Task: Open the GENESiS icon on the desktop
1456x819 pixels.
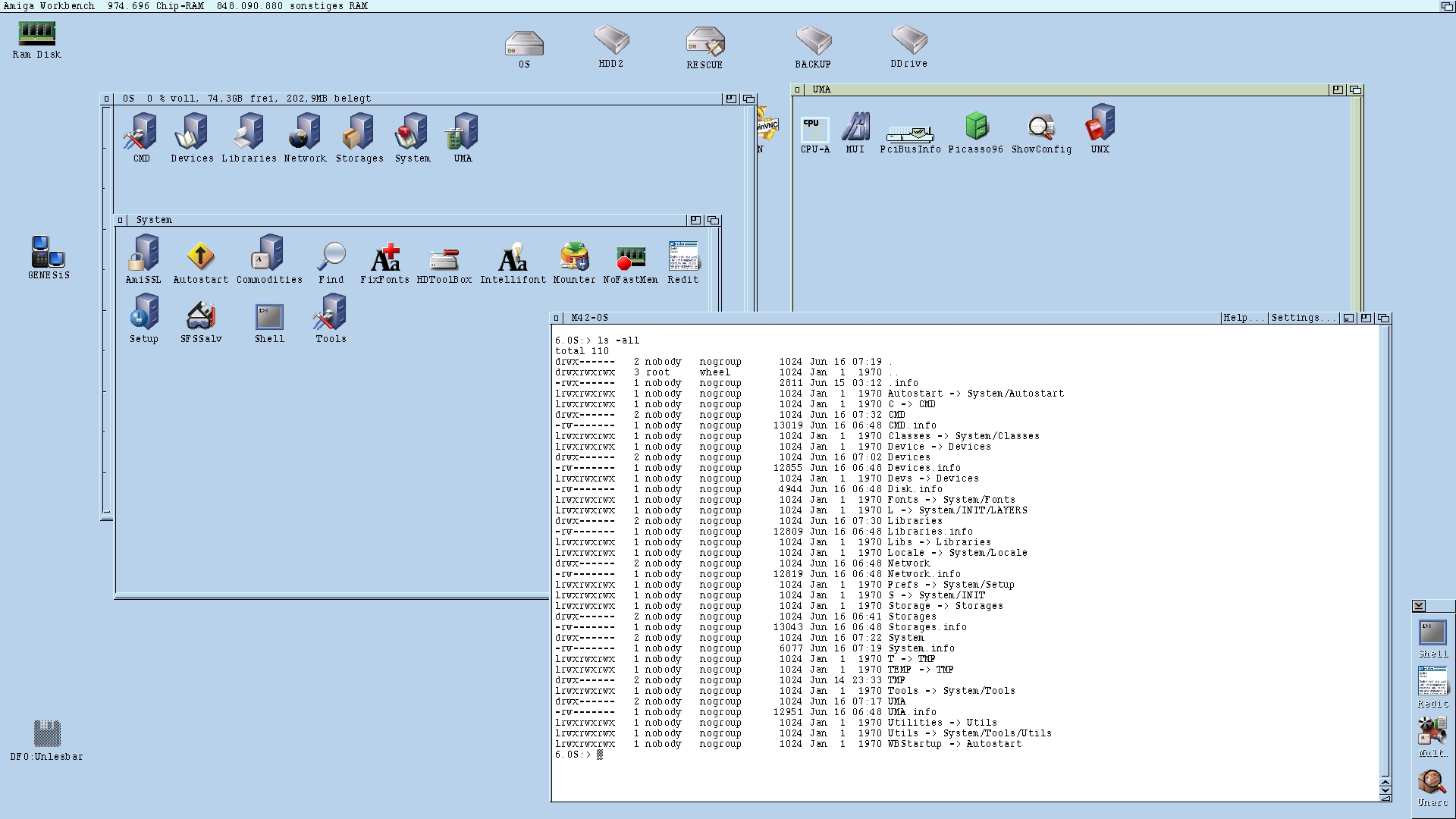Action: click(x=49, y=253)
